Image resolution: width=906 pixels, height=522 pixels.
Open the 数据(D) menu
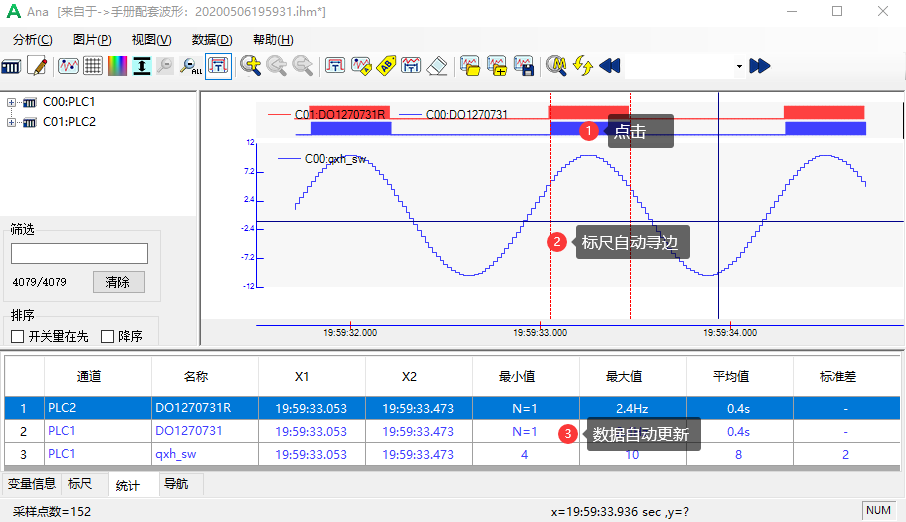tap(212, 39)
